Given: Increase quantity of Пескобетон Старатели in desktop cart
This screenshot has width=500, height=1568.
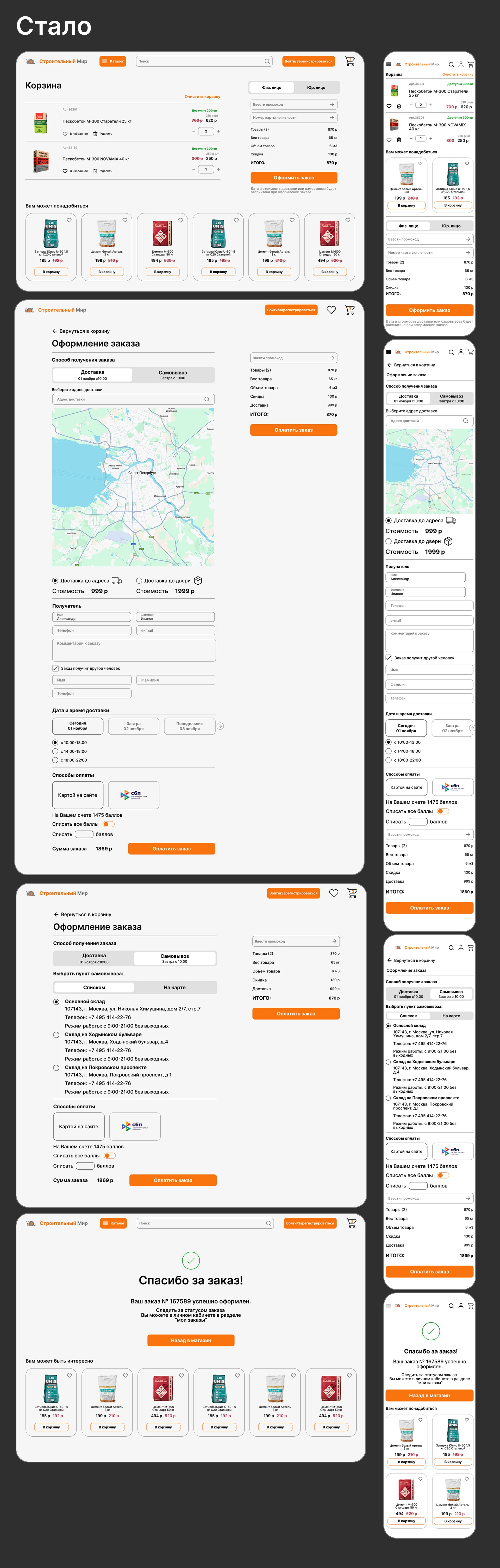Looking at the screenshot, I should point(218,131).
